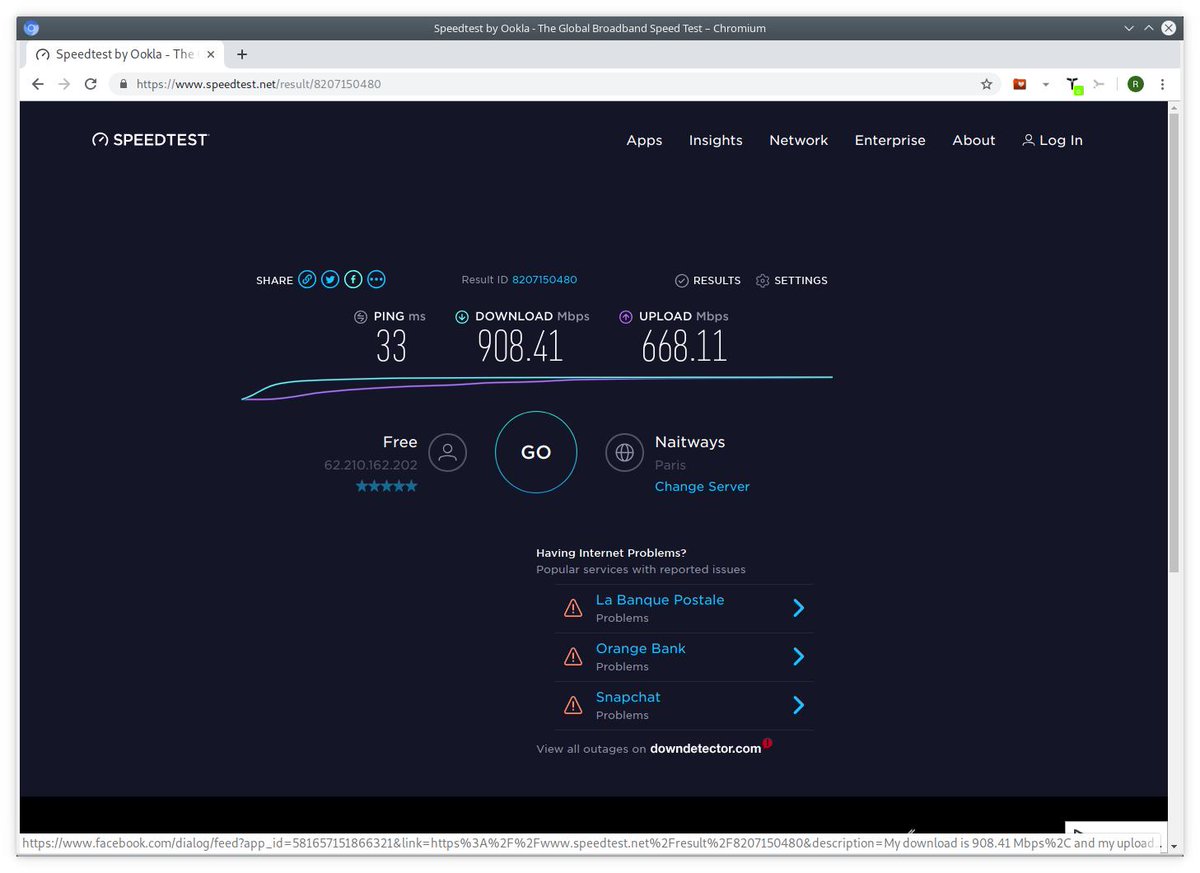
Task: Open the red heart folder extension
Action: point(1020,84)
